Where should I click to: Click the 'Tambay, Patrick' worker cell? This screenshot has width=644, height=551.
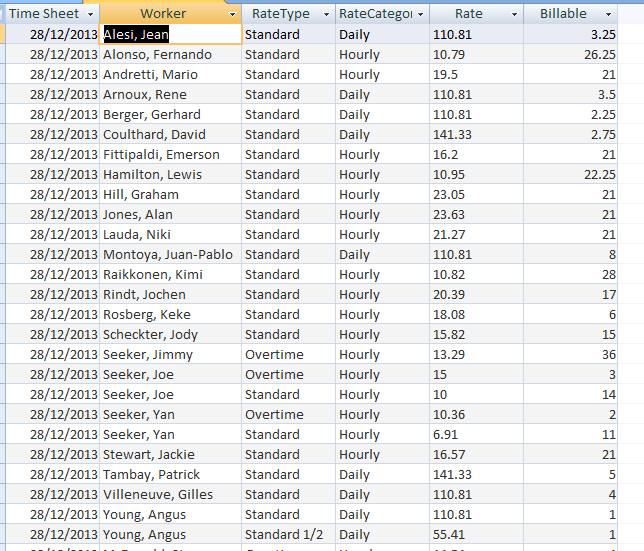coord(170,475)
